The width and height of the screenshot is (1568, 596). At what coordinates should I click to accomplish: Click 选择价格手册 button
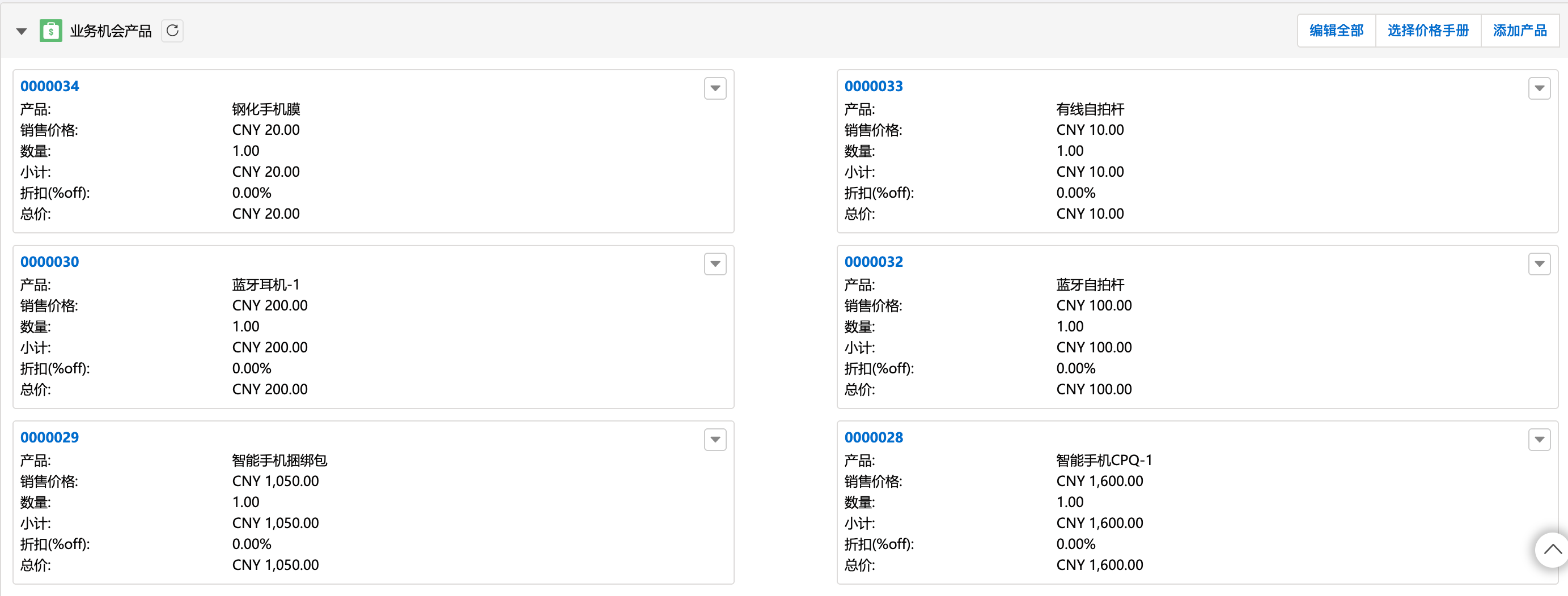(x=1427, y=31)
